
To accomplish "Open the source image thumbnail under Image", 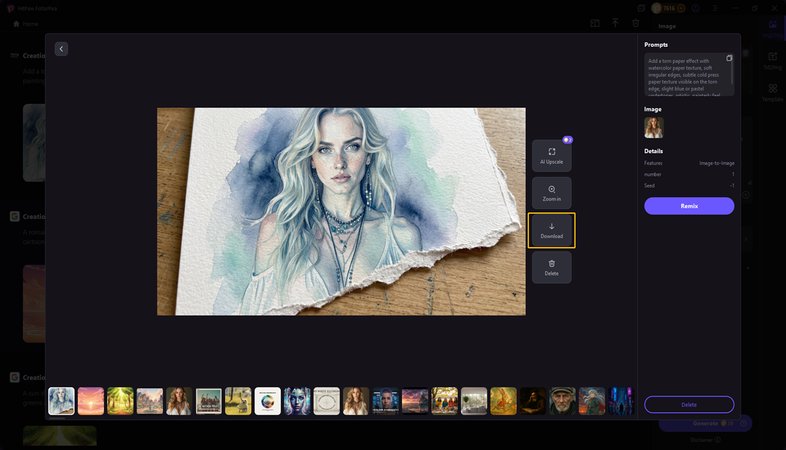I will (654, 128).
